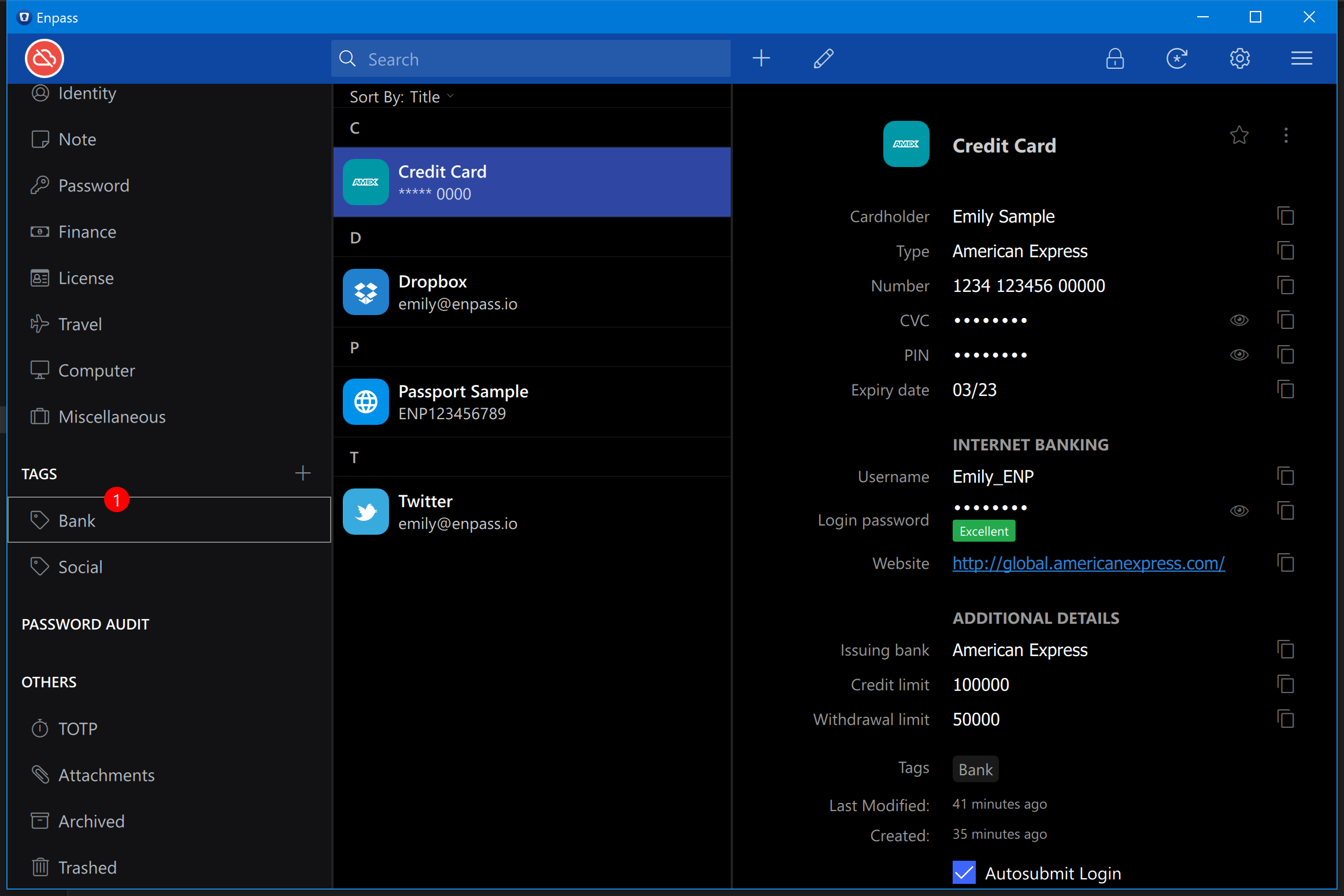
Task: Copy the Withdrawal limit value
Action: click(x=1286, y=719)
